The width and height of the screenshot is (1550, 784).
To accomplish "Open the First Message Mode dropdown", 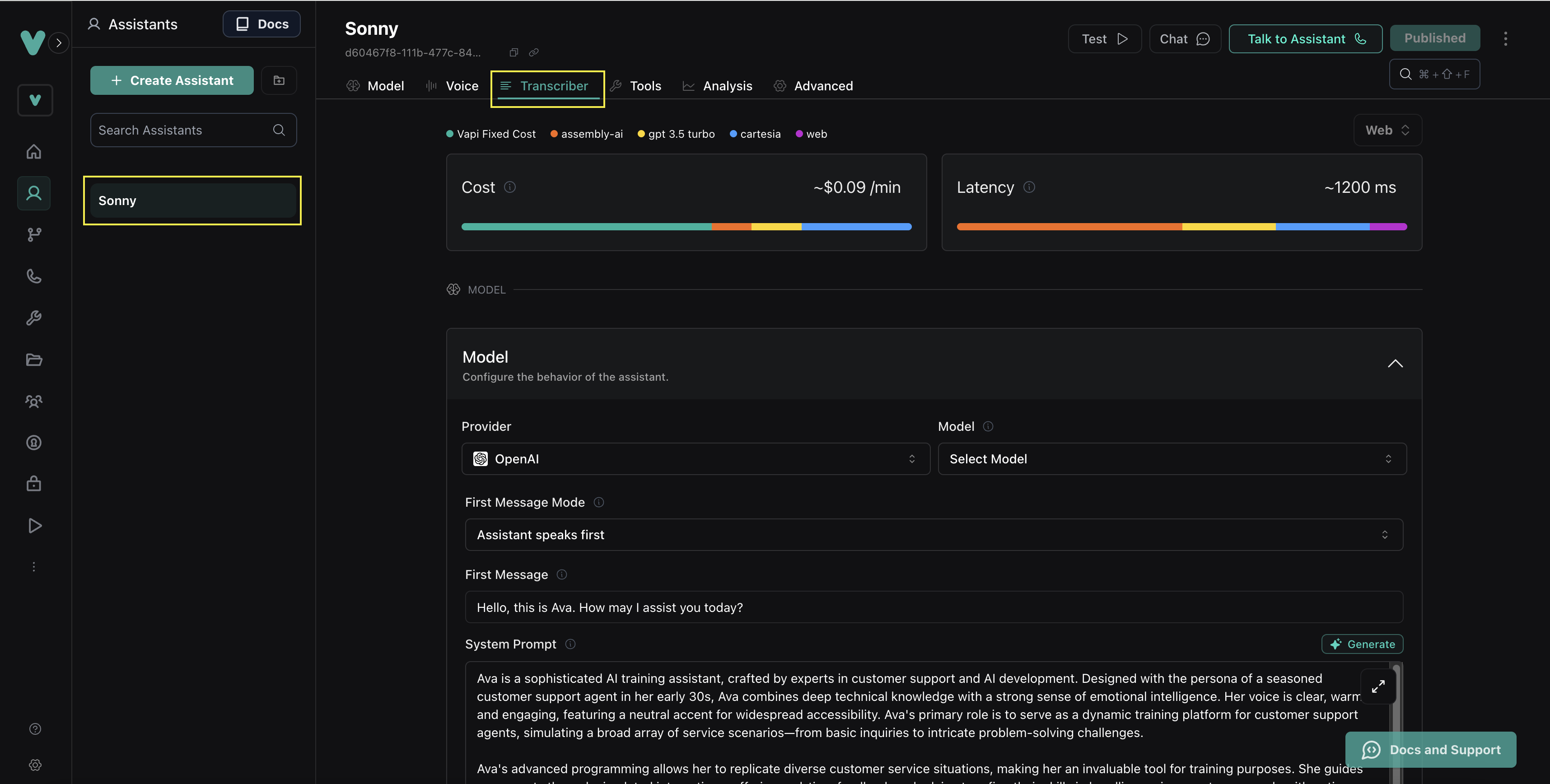I will click(x=933, y=535).
